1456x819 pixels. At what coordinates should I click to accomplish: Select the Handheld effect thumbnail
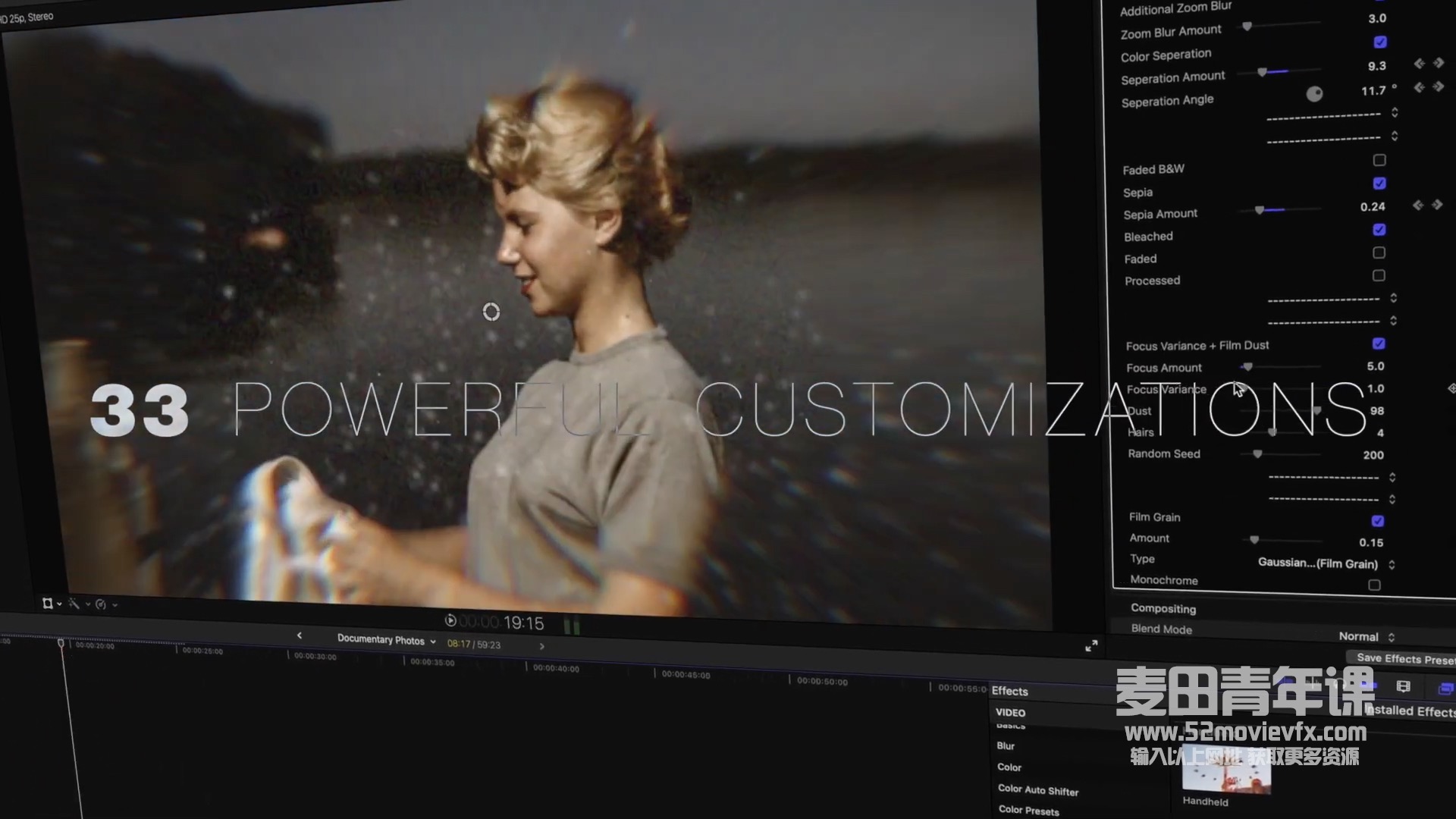coord(1226,769)
